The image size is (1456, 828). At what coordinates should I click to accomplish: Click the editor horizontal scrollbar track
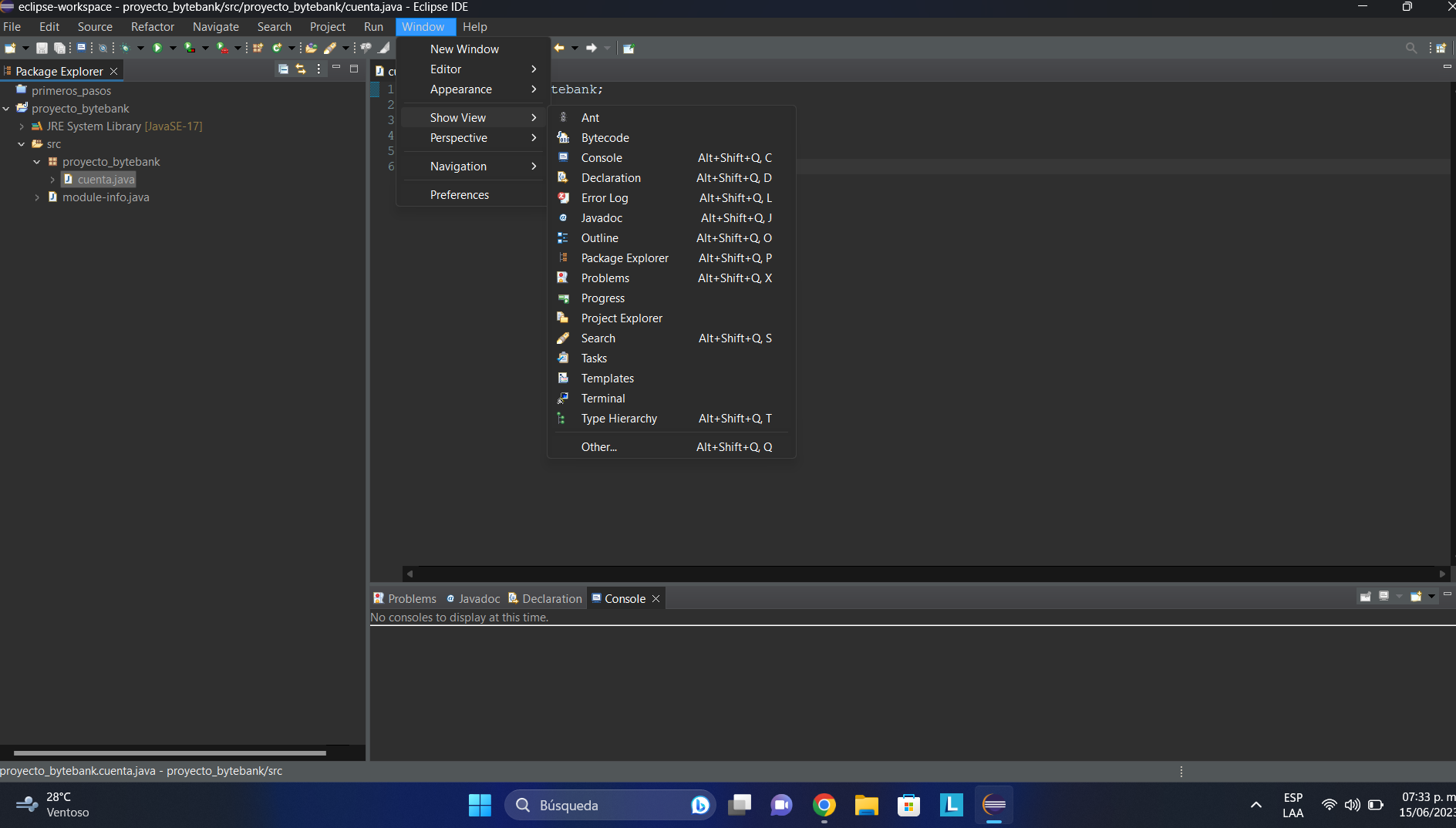click(x=925, y=574)
